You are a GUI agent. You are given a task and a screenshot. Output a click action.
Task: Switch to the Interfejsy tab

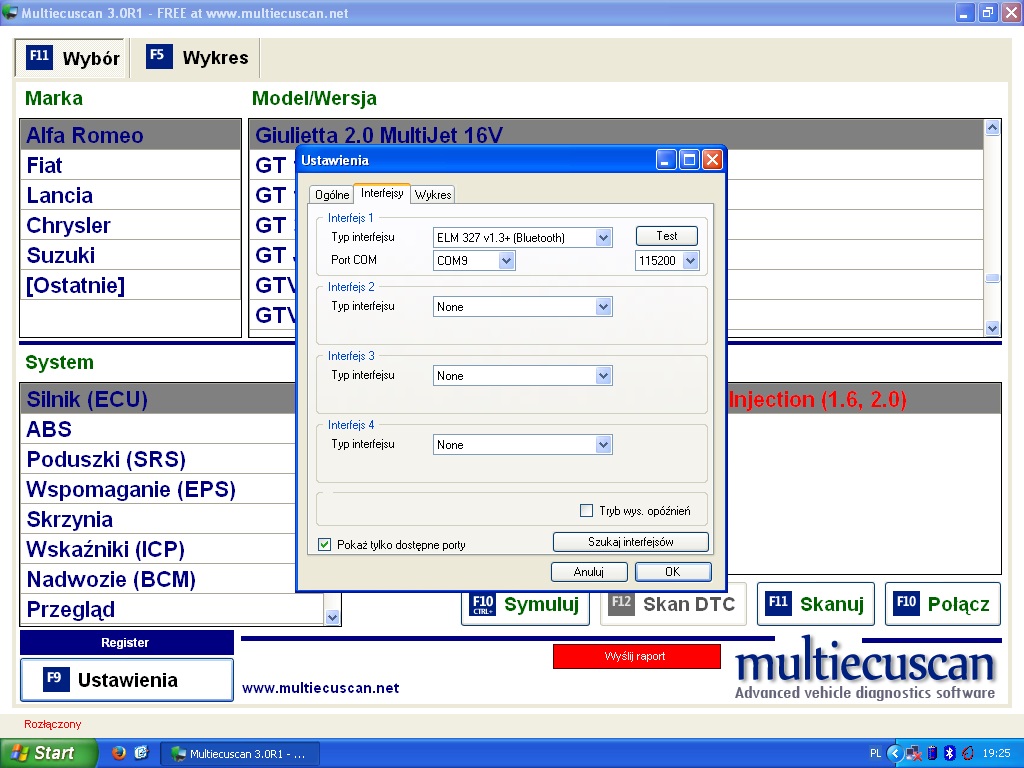tap(382, 193)
